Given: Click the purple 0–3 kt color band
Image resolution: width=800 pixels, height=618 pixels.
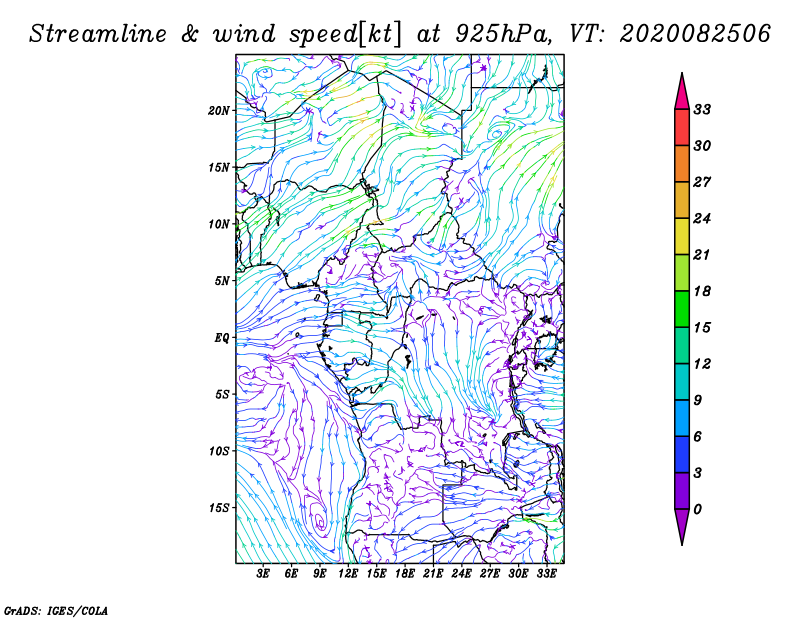Looking at the screenshot, I should (682, 491).
